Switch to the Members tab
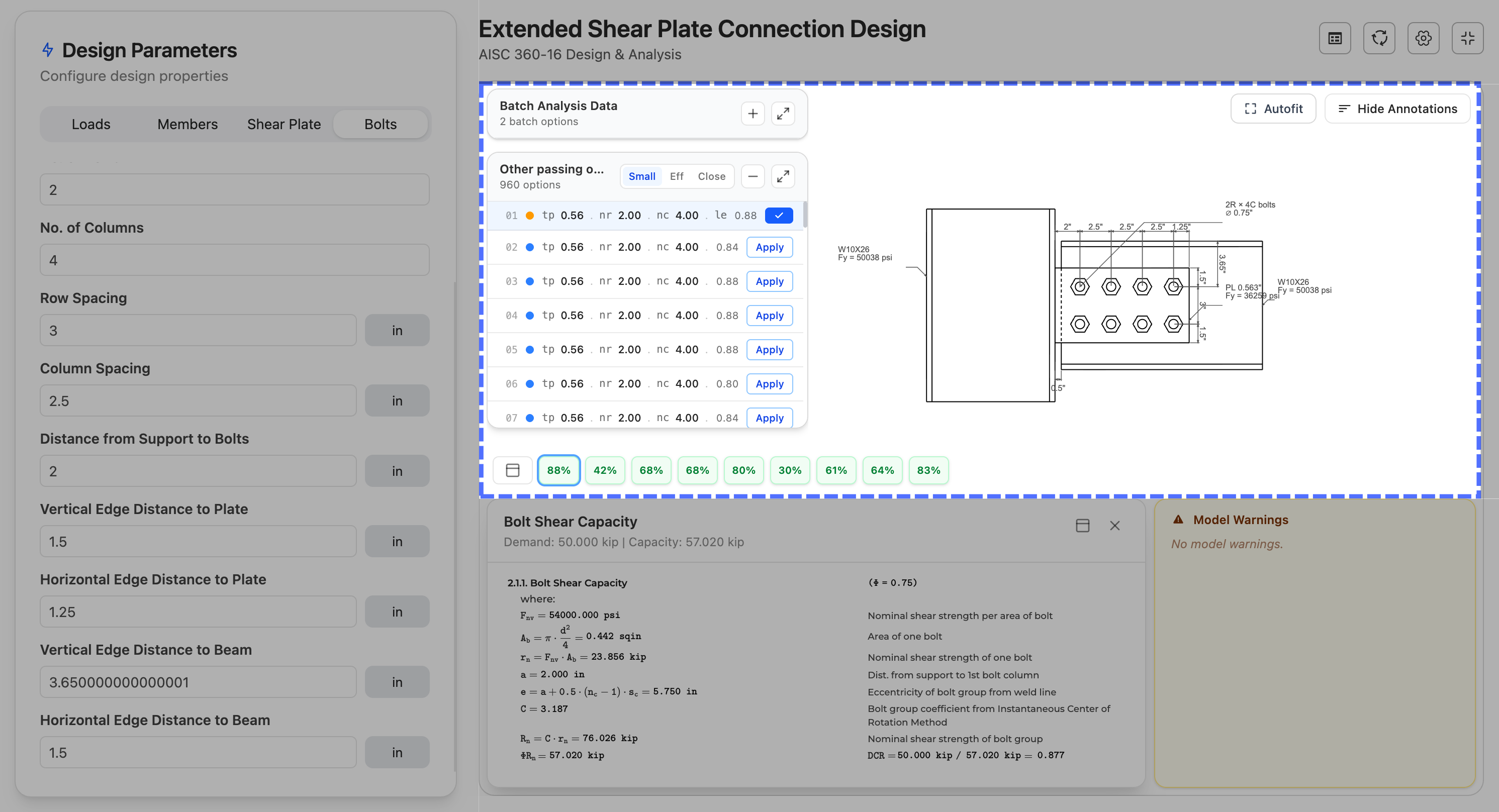The height and width of the screenshot is (812, 1499). point(188,124)
